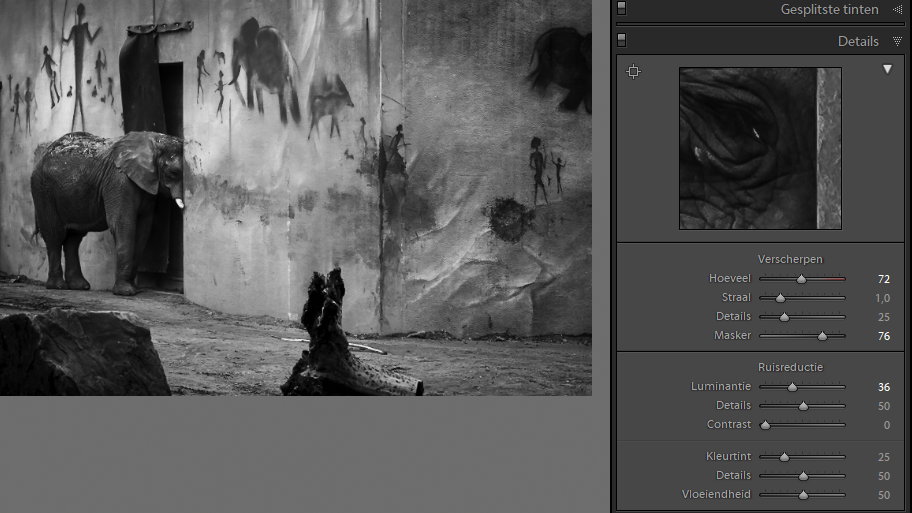
Task: Hide the detail preview using white triangle
Action: pos(887,69)
